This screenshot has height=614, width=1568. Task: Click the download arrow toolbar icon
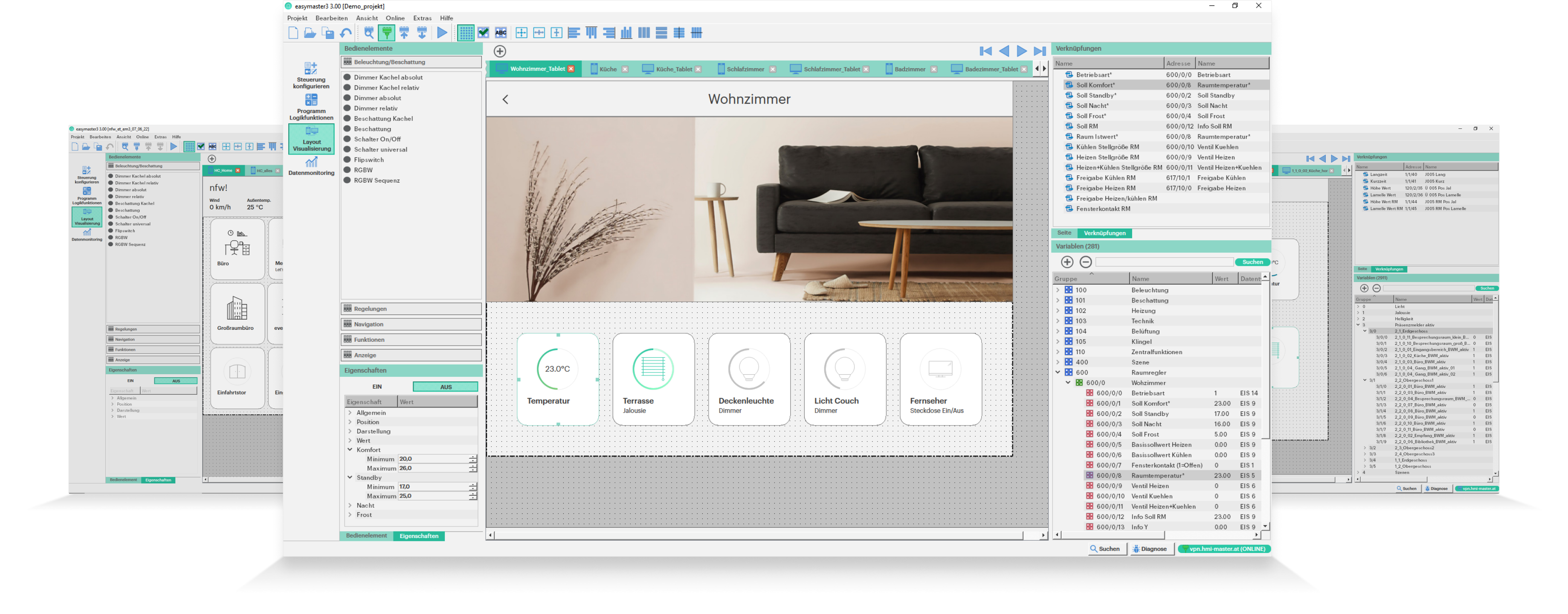[422, 33]
